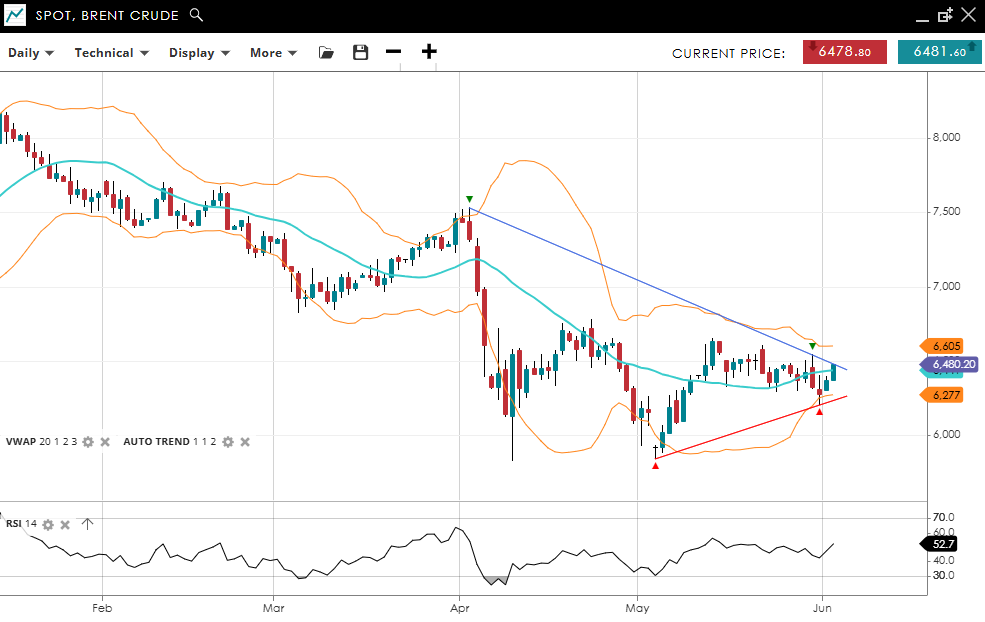The height and width of the screenshot is (622, 985).
Task: Click the red sell price 6478.80 button
Action: click(844, 52)
